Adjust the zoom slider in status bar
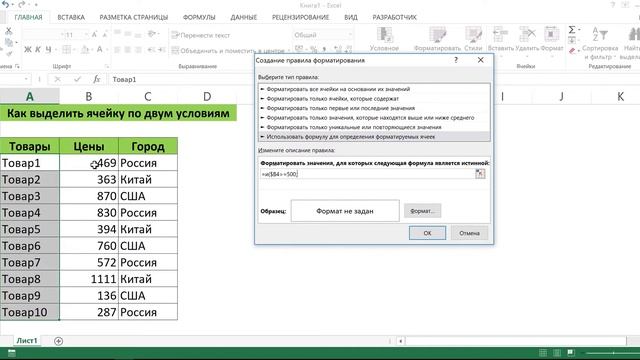Screen dimensions: 640x360 click(612, 353)
